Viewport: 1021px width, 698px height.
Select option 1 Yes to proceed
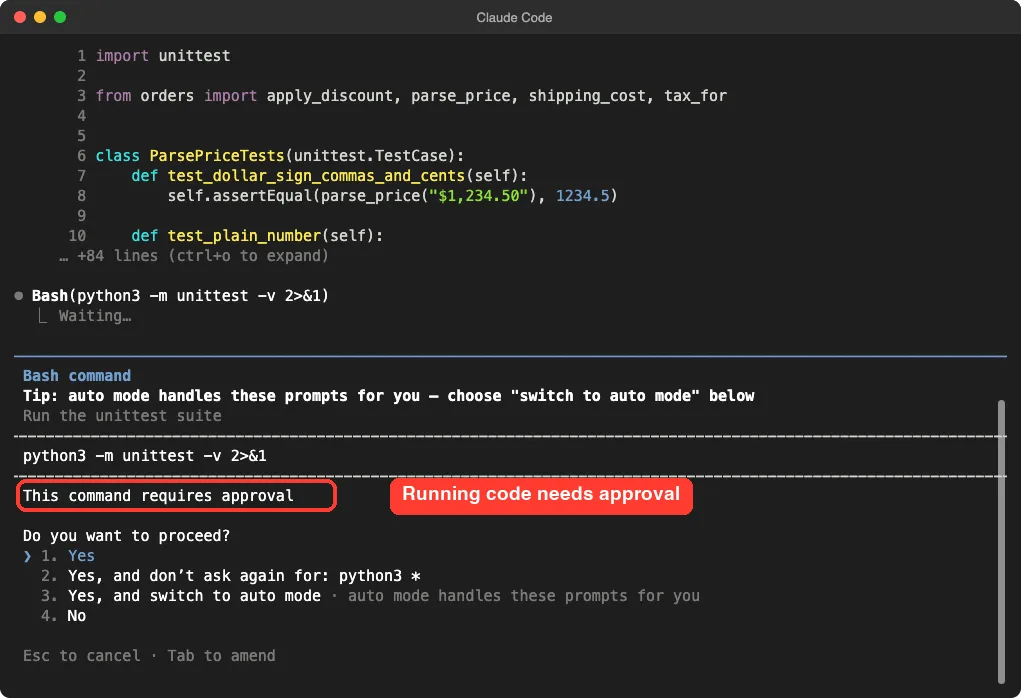pyautogui.click(x=68, y=555)
